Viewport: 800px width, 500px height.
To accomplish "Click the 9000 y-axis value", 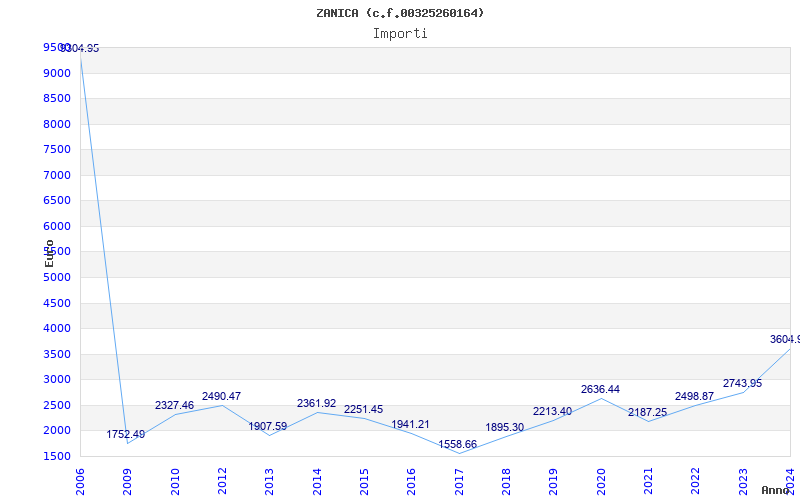I will pyautogui.click(x=57, y=73).
